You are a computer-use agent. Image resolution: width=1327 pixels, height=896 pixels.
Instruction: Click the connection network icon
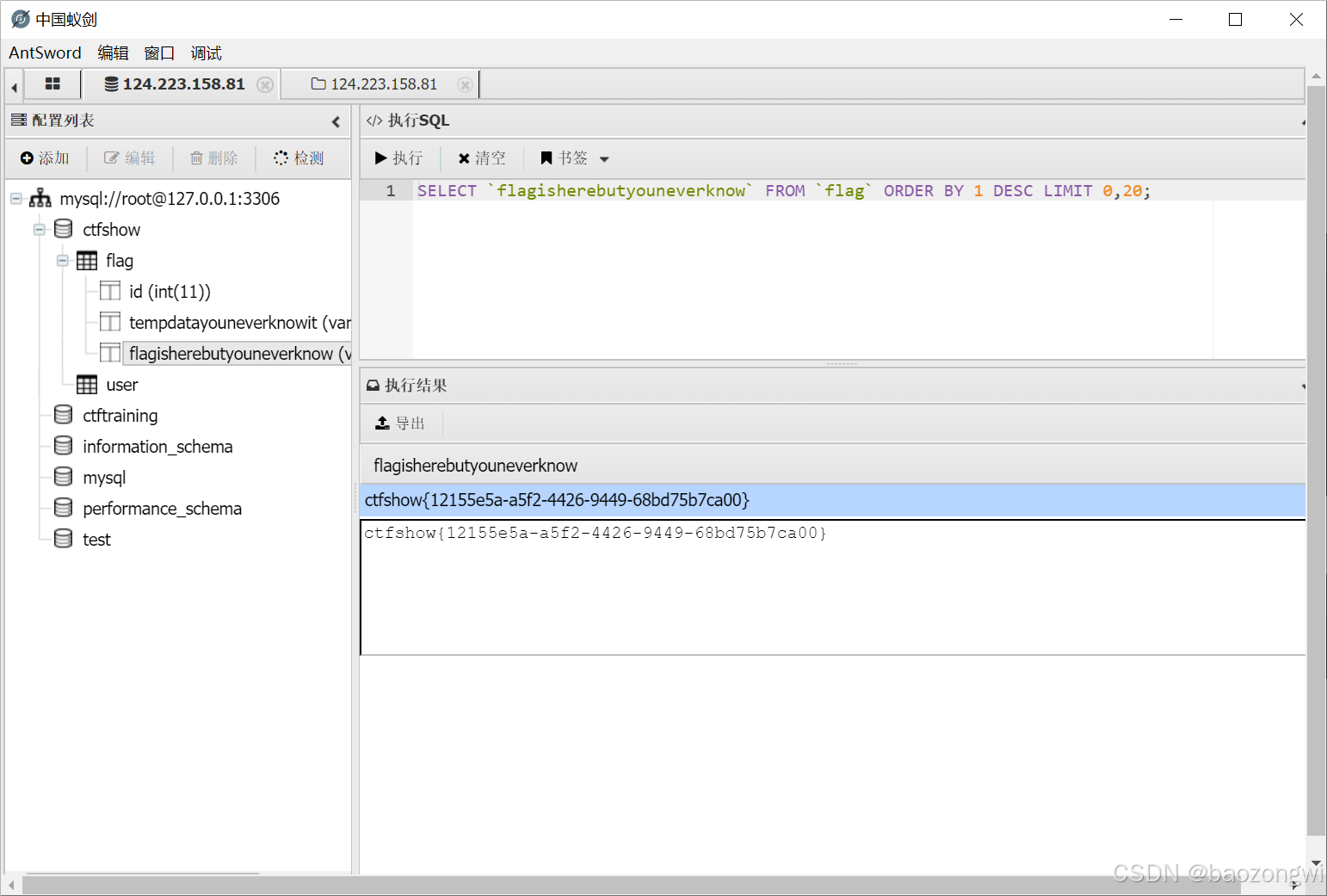(40, 198)
